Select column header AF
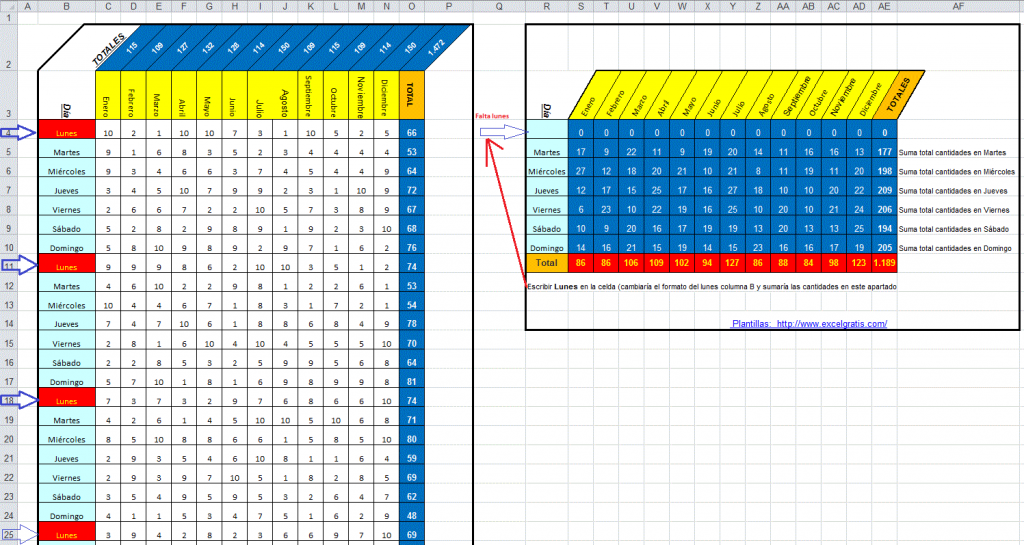 point(959,7)
